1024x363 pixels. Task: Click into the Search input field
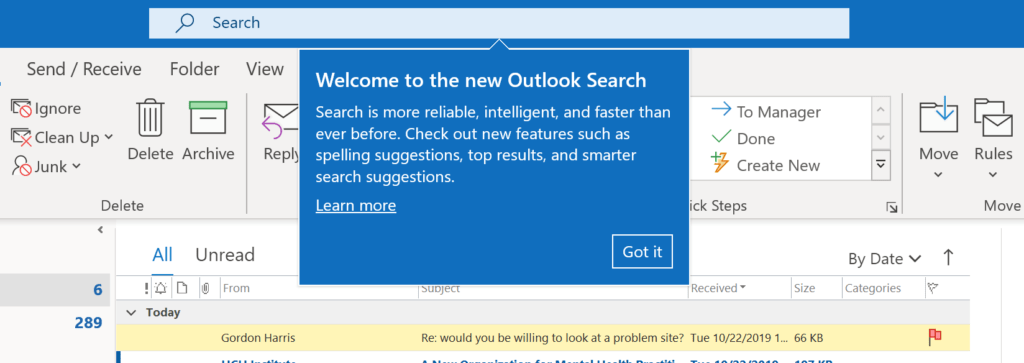(499, 23)
